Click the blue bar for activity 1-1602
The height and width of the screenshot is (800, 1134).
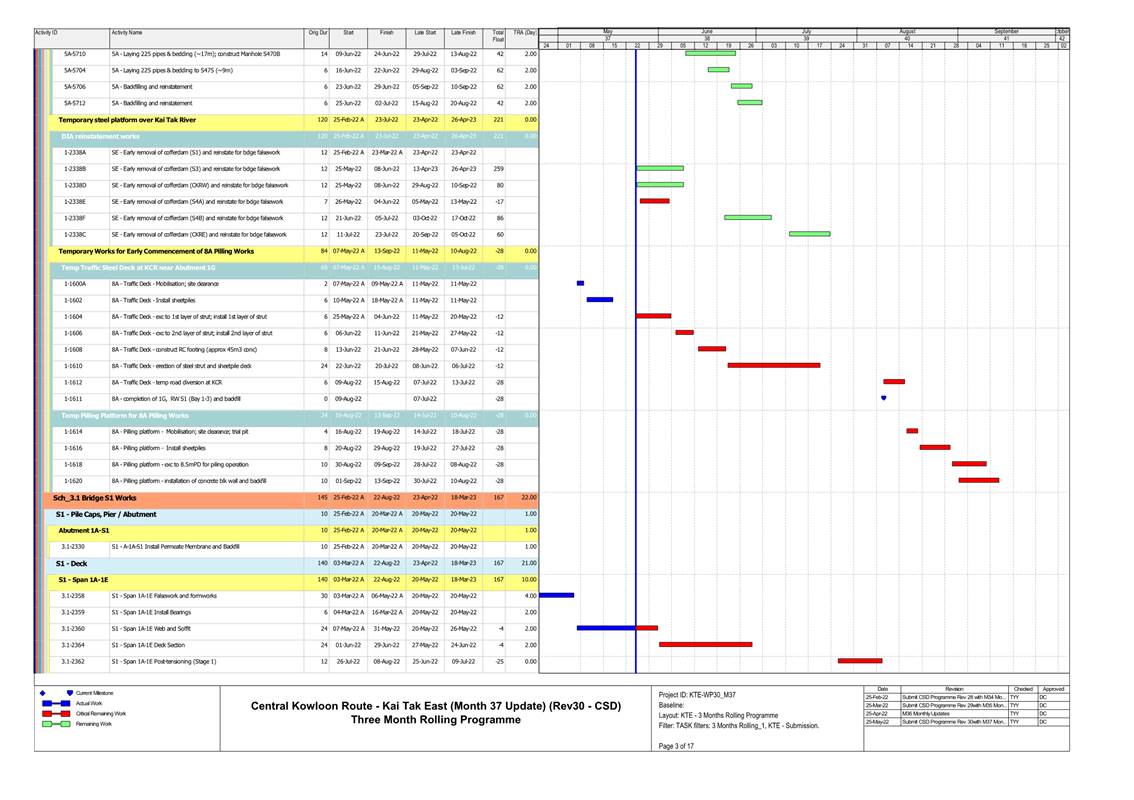[600, 300]
